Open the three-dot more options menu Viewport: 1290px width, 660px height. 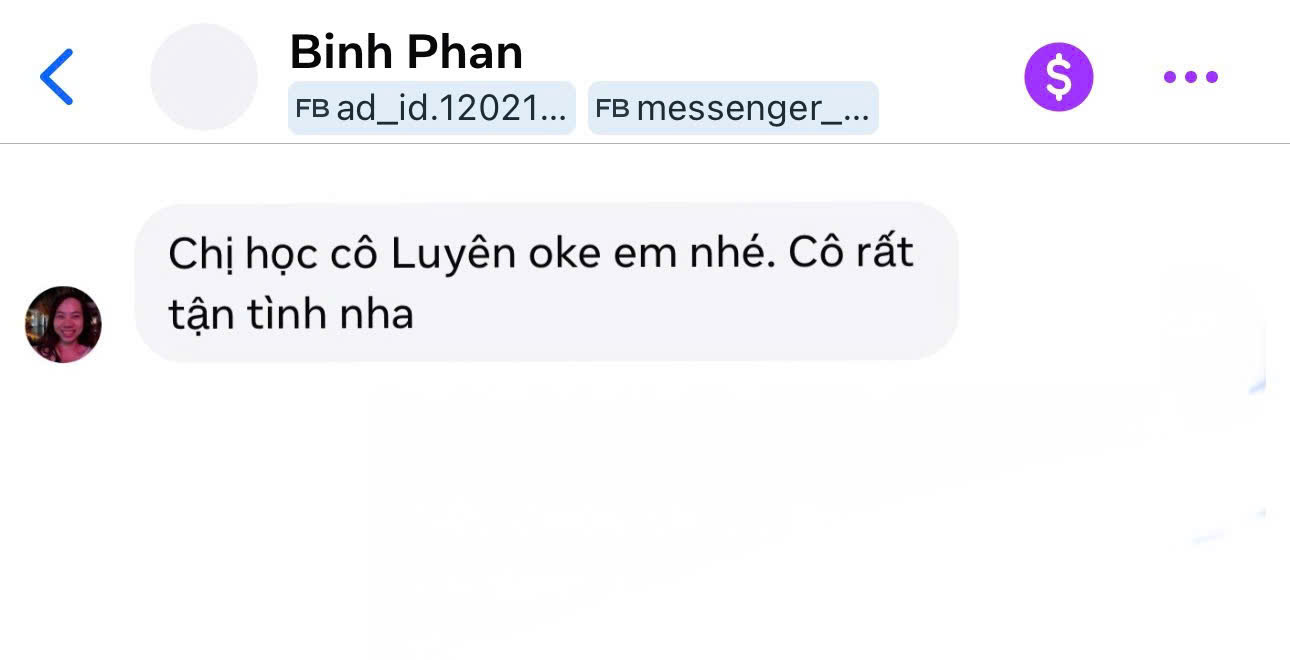pos(1190,77)
